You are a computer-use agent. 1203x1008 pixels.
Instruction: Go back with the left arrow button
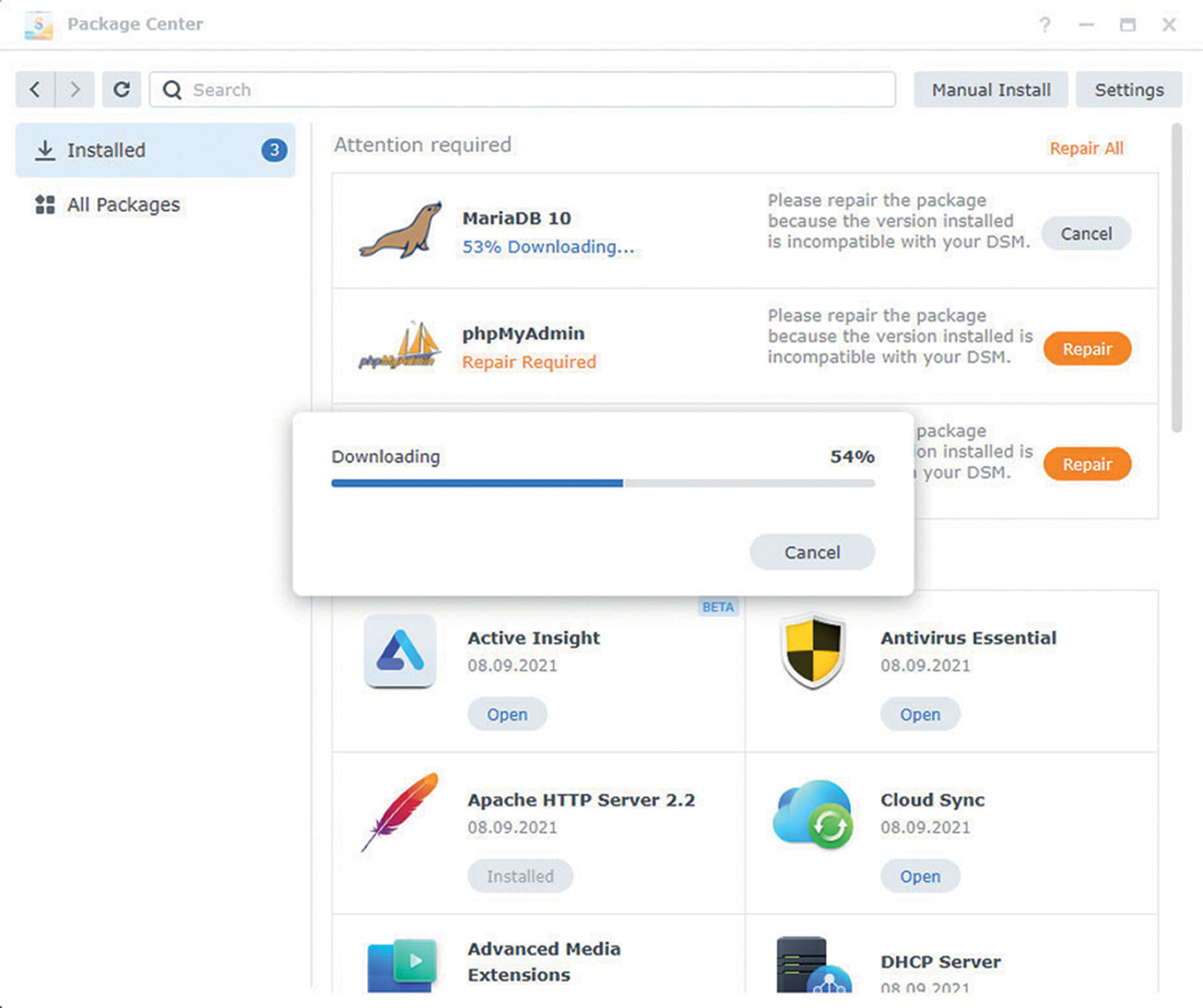click(36, 89)
